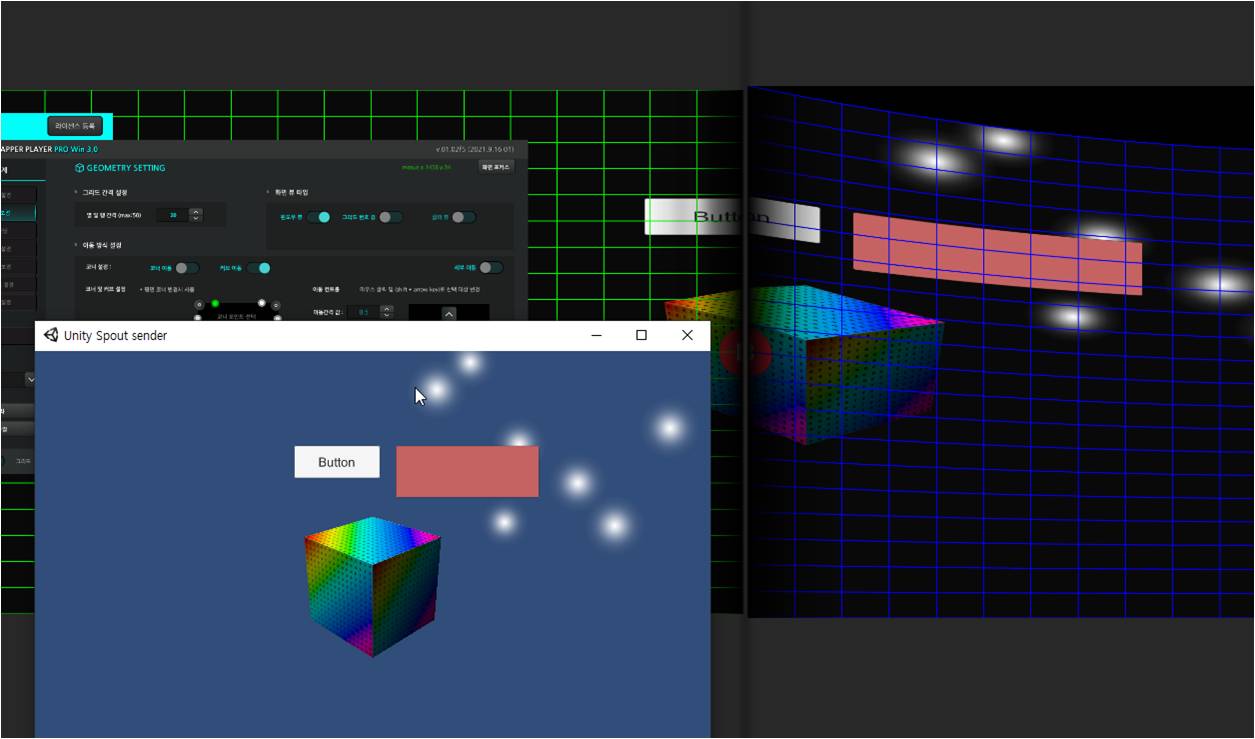Click the Unity logo in the window title bar
1255x739 pixels.
(x=51, y=335)
